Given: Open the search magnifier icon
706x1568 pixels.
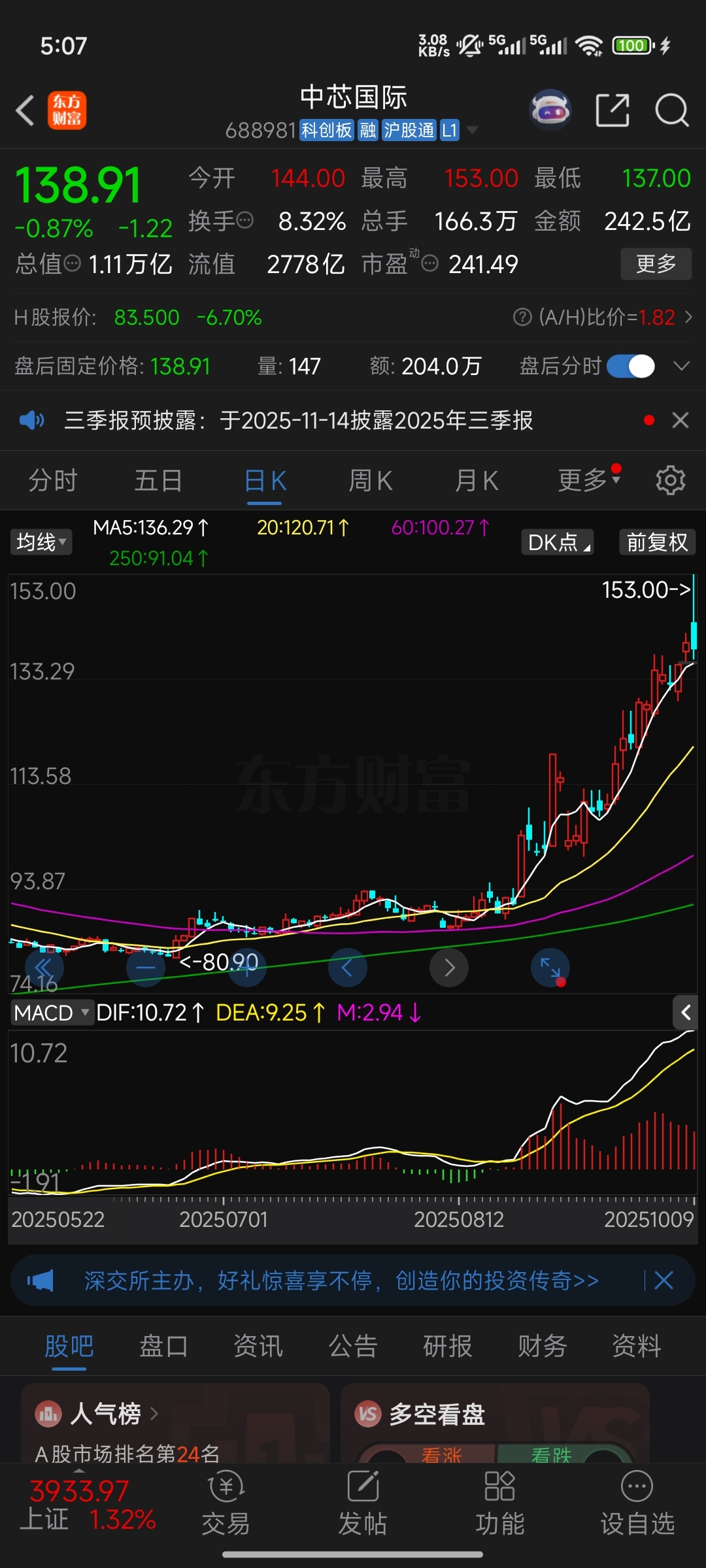Looking at the screenshot, I should point(671,110).
